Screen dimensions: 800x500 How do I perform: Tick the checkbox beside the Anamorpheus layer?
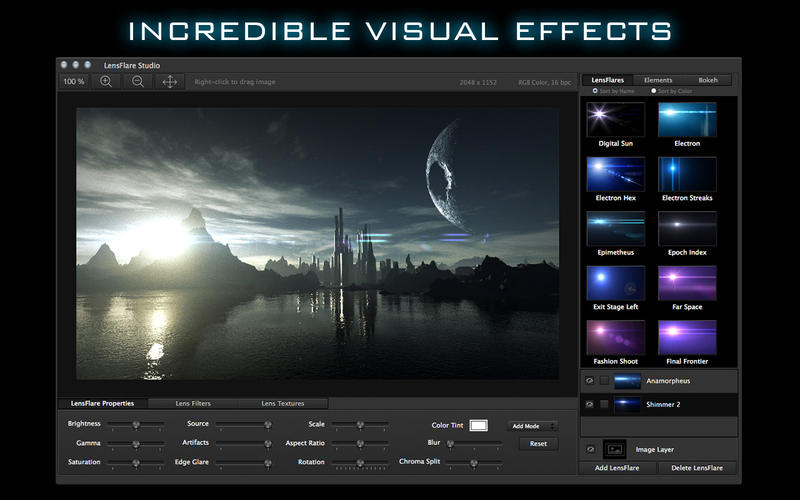[604, 381]
